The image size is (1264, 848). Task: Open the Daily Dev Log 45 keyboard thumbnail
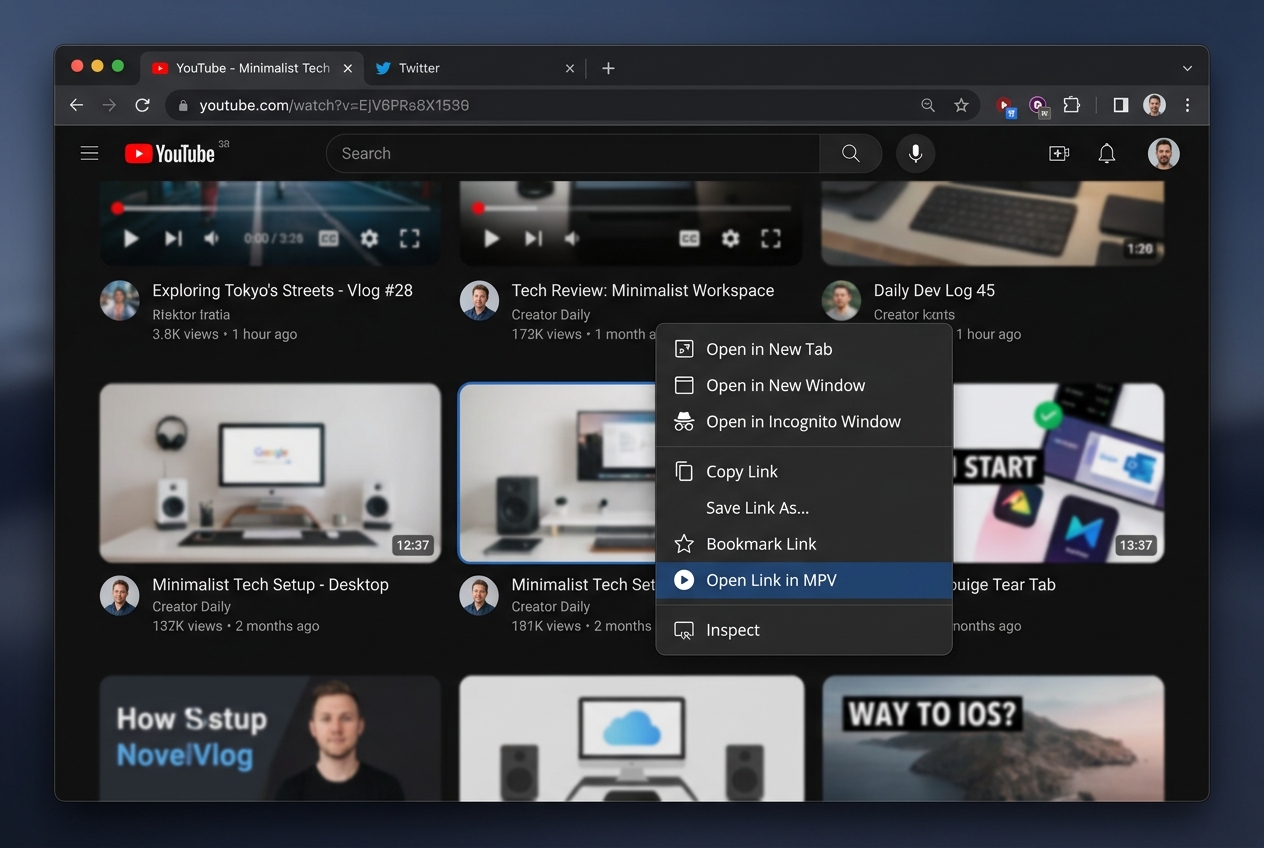pos(993,223)
